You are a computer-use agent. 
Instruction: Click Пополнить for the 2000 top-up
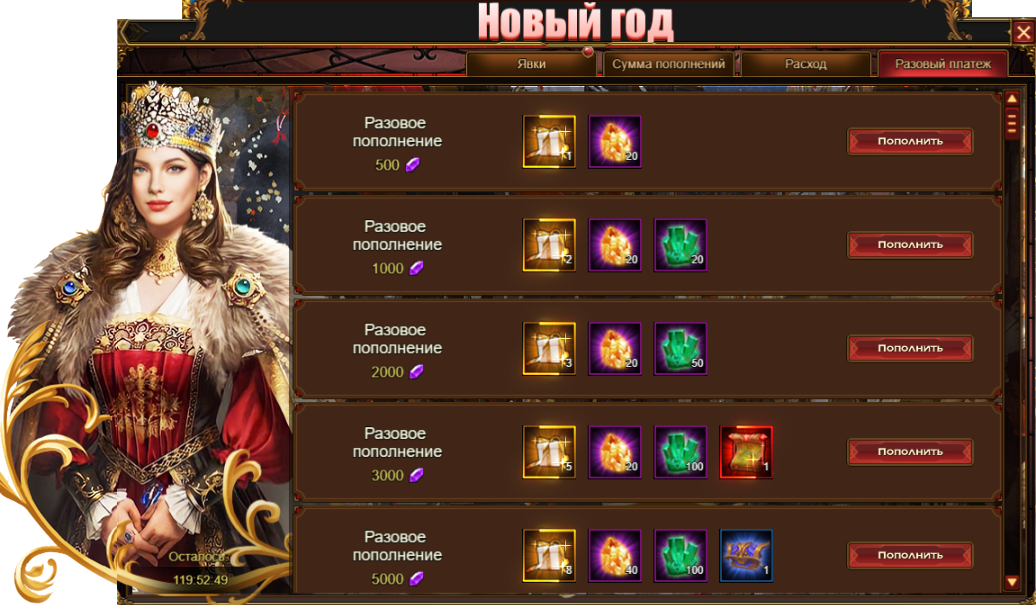910,348
